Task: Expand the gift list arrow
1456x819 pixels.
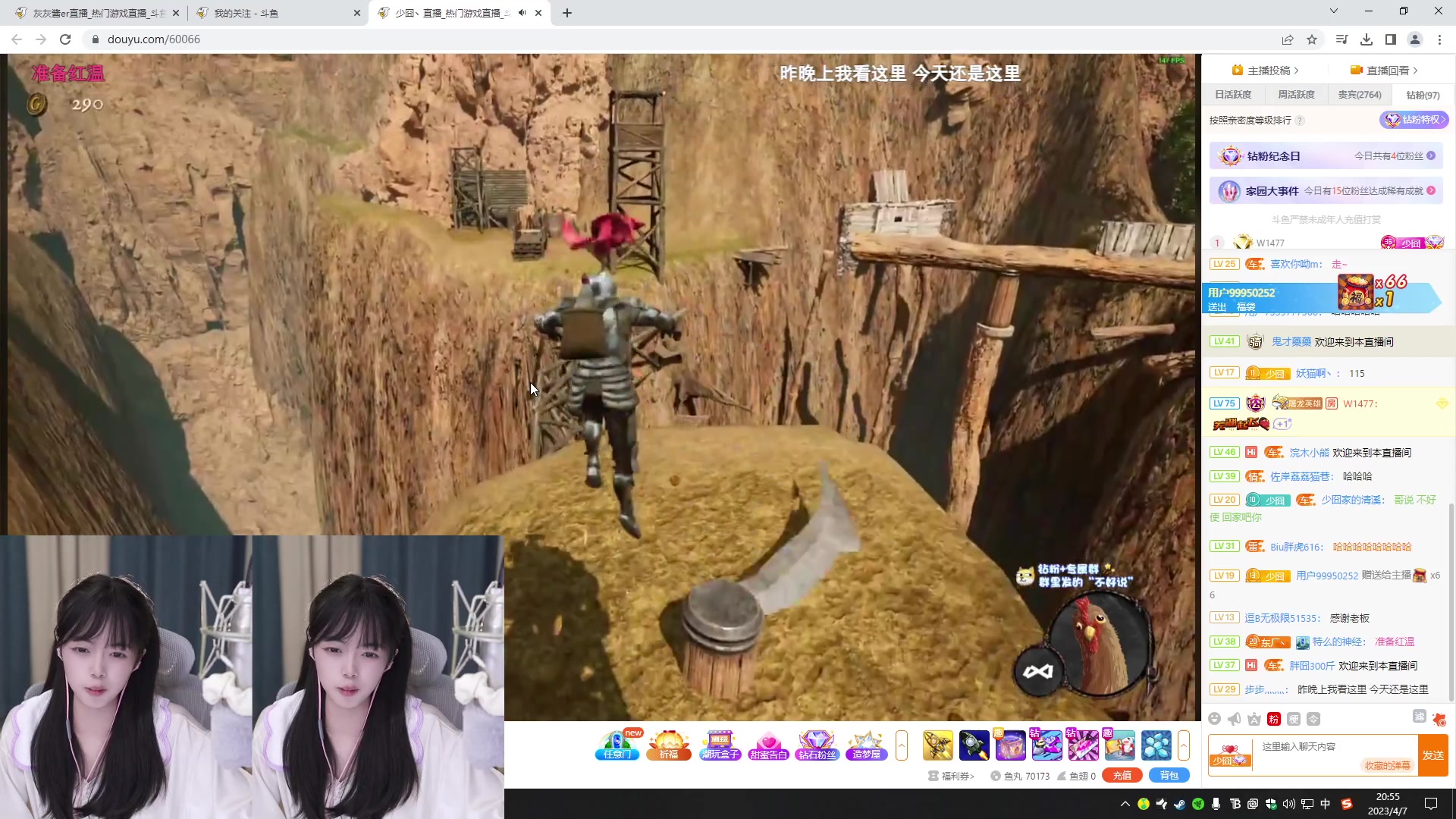Action: [1184, 745]
